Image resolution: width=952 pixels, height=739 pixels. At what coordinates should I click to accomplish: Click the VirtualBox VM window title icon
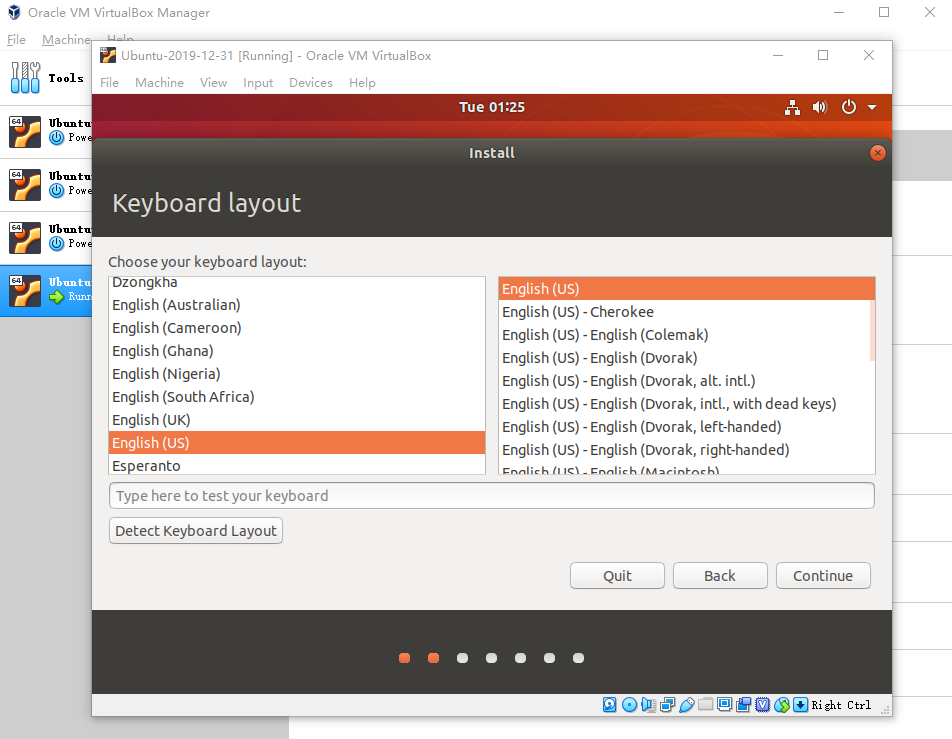108,55
